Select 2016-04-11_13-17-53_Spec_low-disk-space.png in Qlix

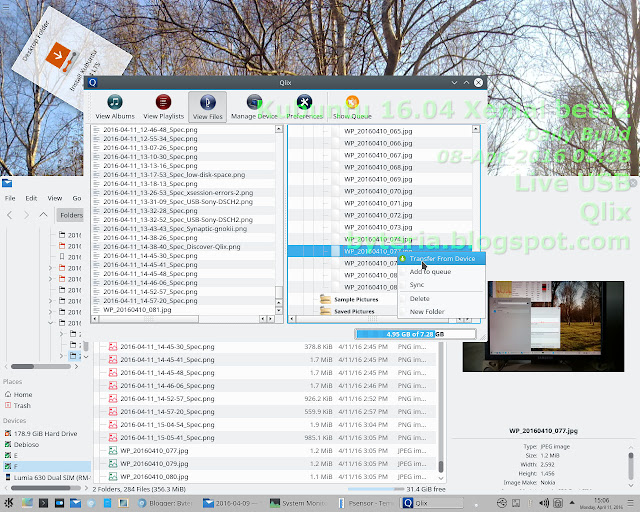[174, 175]
